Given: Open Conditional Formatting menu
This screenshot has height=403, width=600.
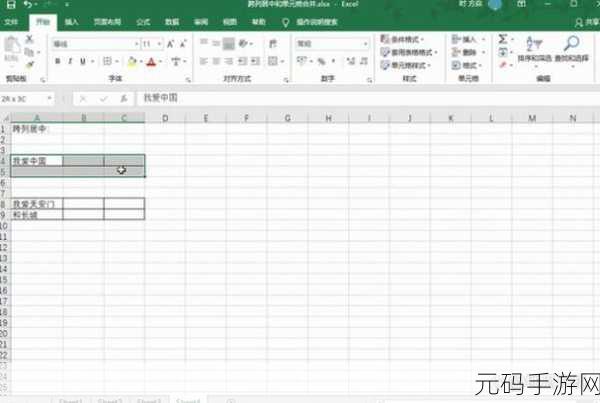Looking at the screenshot, I should pos(402,39).
